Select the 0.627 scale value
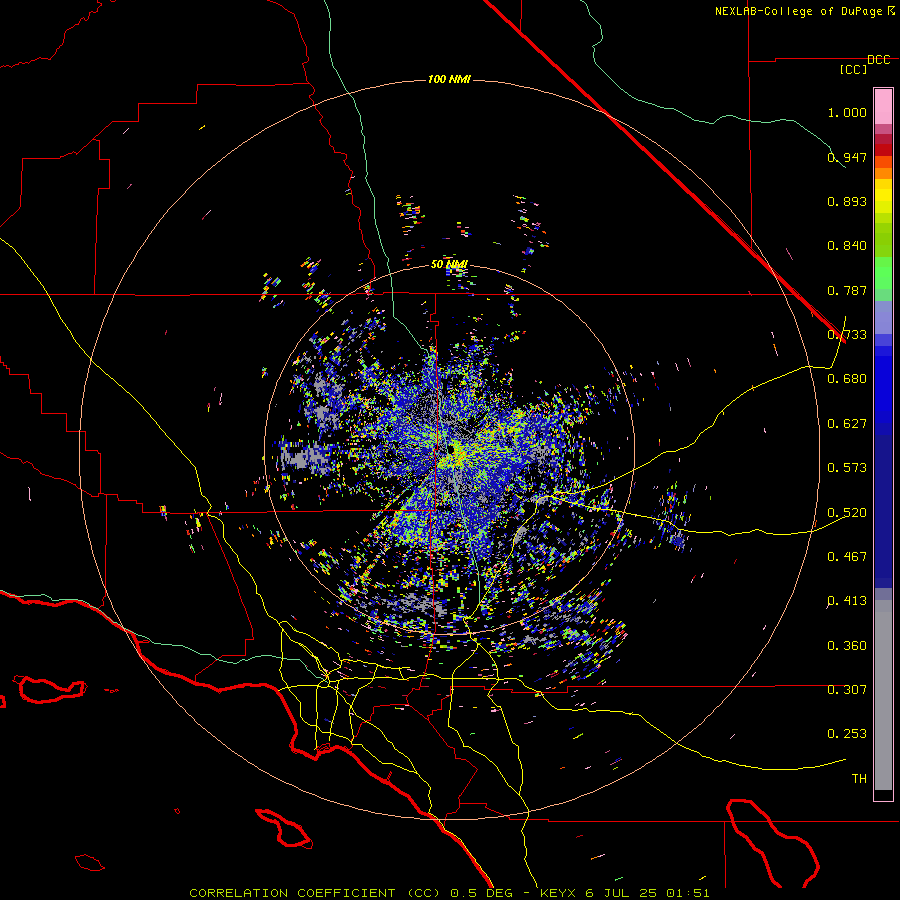Viewport: 900px width, 900px height. 847,424
